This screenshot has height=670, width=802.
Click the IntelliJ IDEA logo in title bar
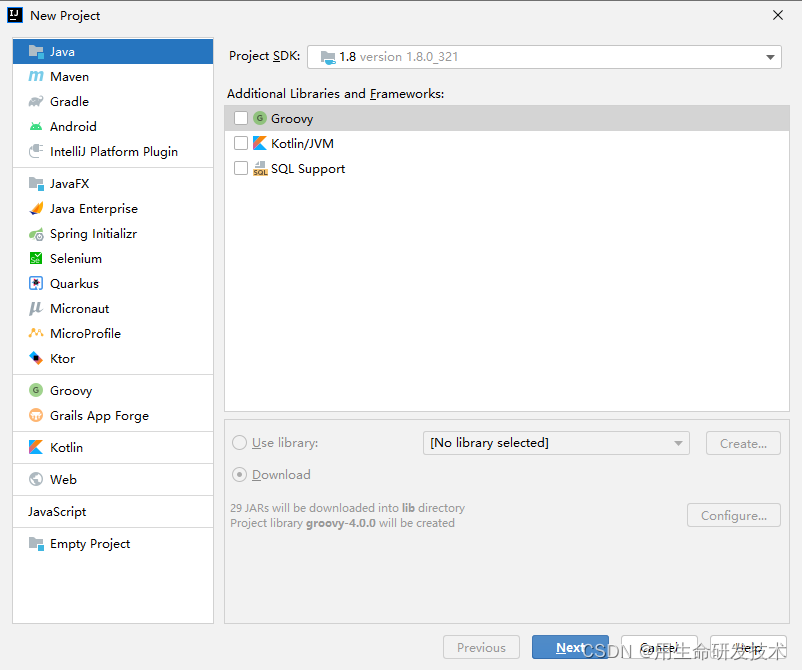tap(15, 15)
